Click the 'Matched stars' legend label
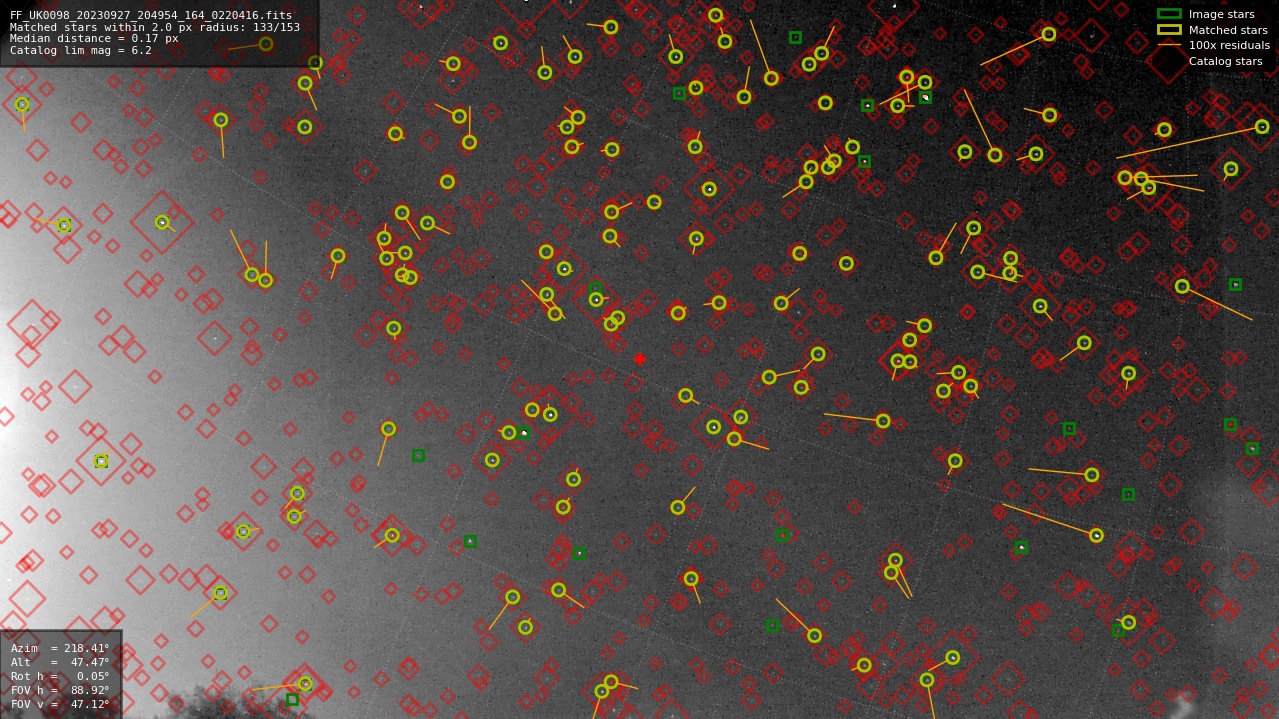The width and height of the screenshot is (1279, 719). click(x=1228, y=31)
